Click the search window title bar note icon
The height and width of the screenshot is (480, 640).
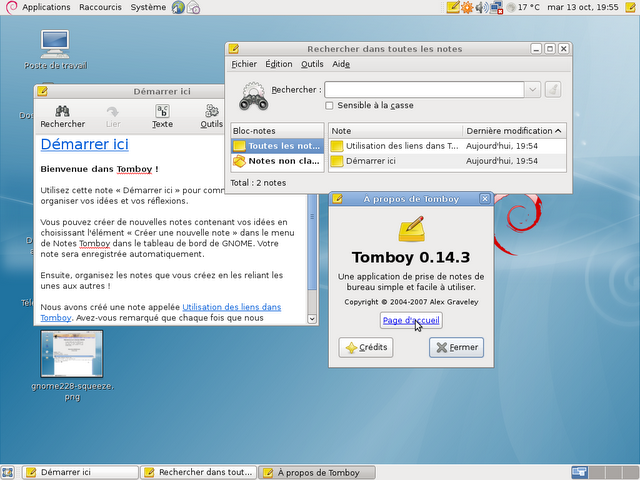coord(233,49)
